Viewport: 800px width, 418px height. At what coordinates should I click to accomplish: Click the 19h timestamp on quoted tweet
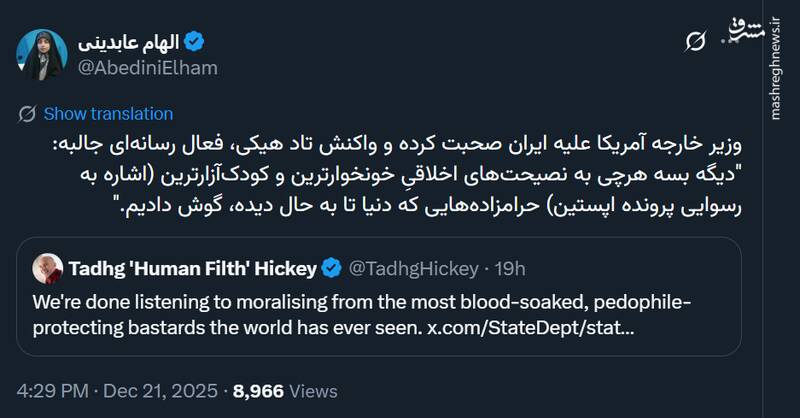point(509,268)
